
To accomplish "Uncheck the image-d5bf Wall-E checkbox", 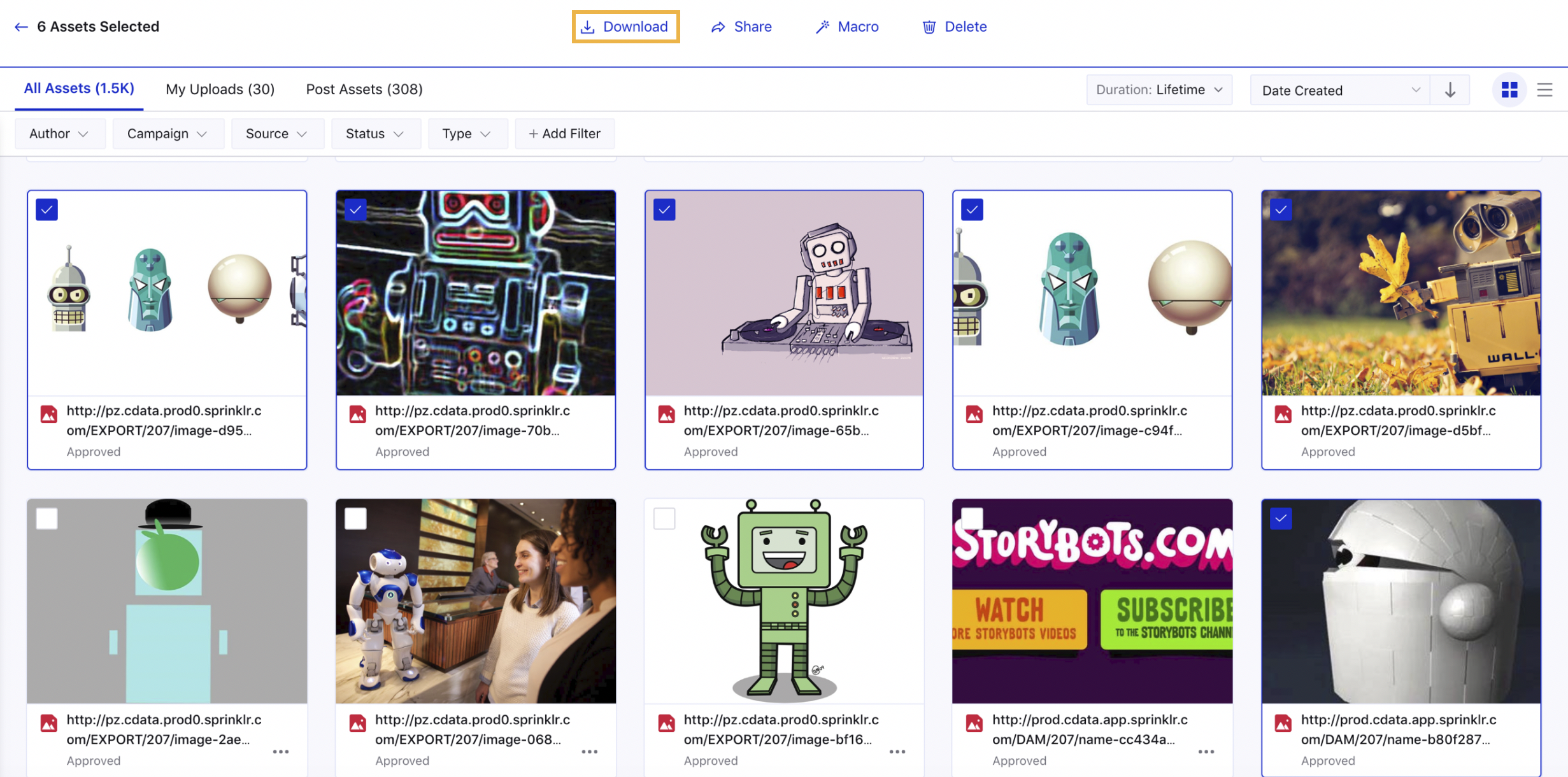I will (1281, 210).
